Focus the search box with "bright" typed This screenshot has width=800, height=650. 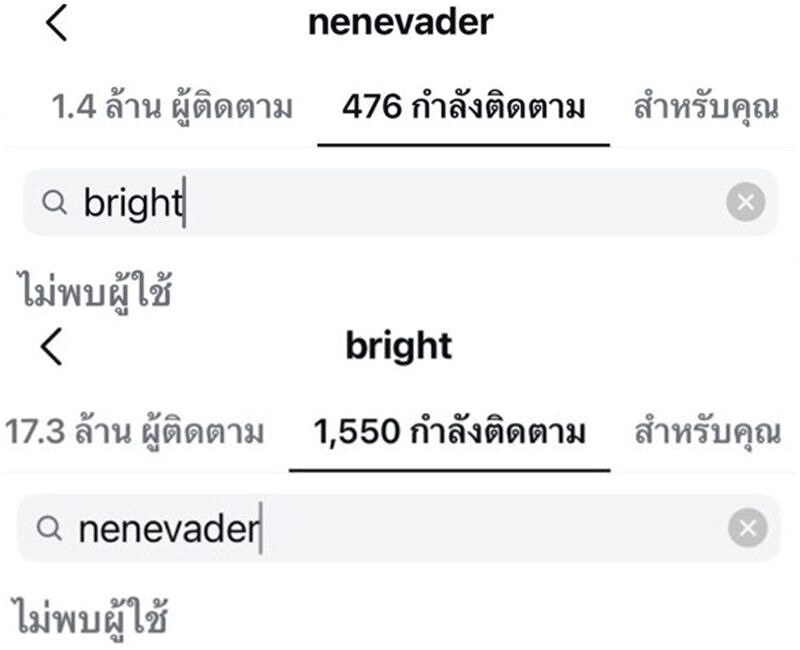click(x=400, y=203)
